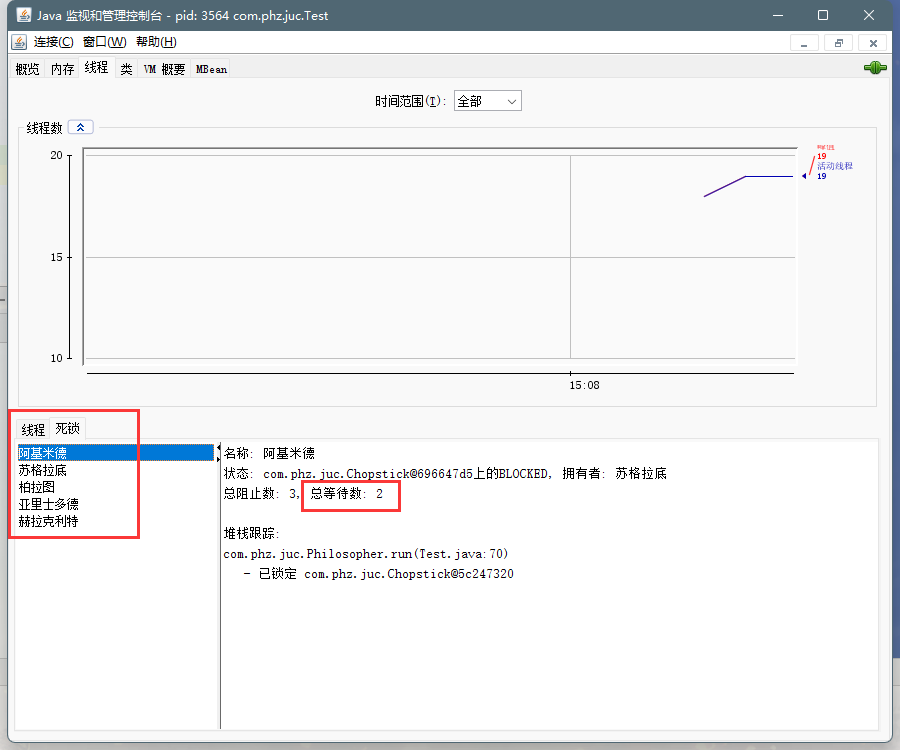Switch to the 概览 tab
Screen dimensions: 900x750
coord(28,69)
